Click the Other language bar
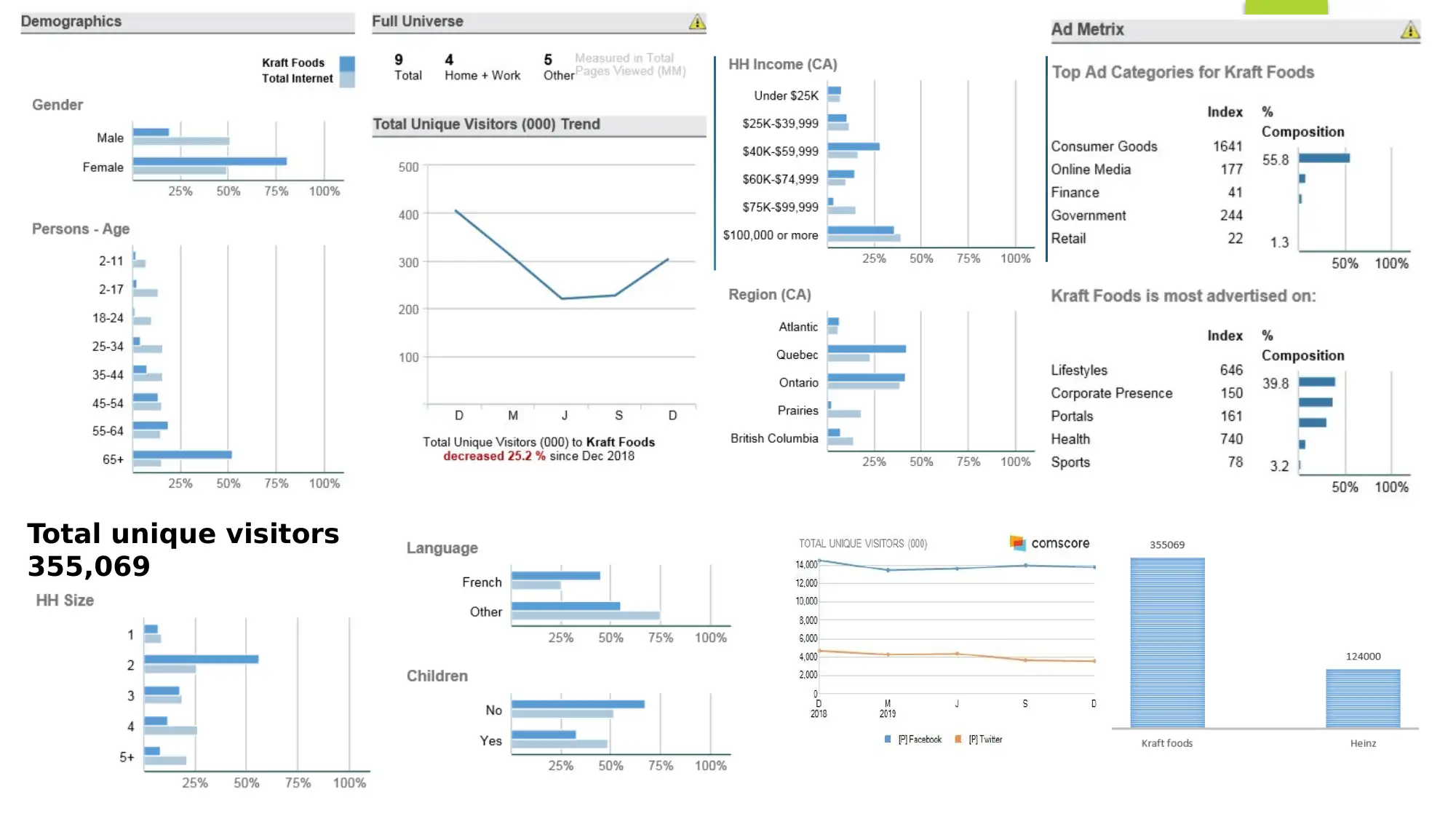Image resolution: width=1456 pixels, height=819 pixels. [565, 606]
